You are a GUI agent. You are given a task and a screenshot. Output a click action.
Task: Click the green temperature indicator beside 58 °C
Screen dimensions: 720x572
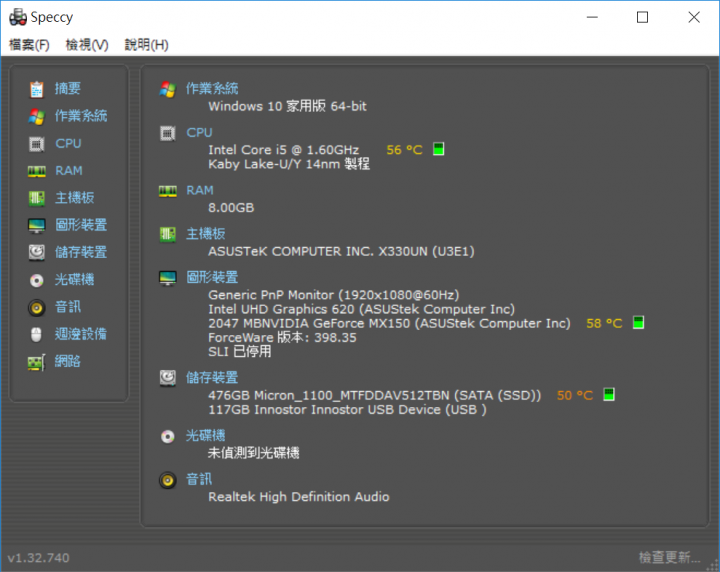638,322
